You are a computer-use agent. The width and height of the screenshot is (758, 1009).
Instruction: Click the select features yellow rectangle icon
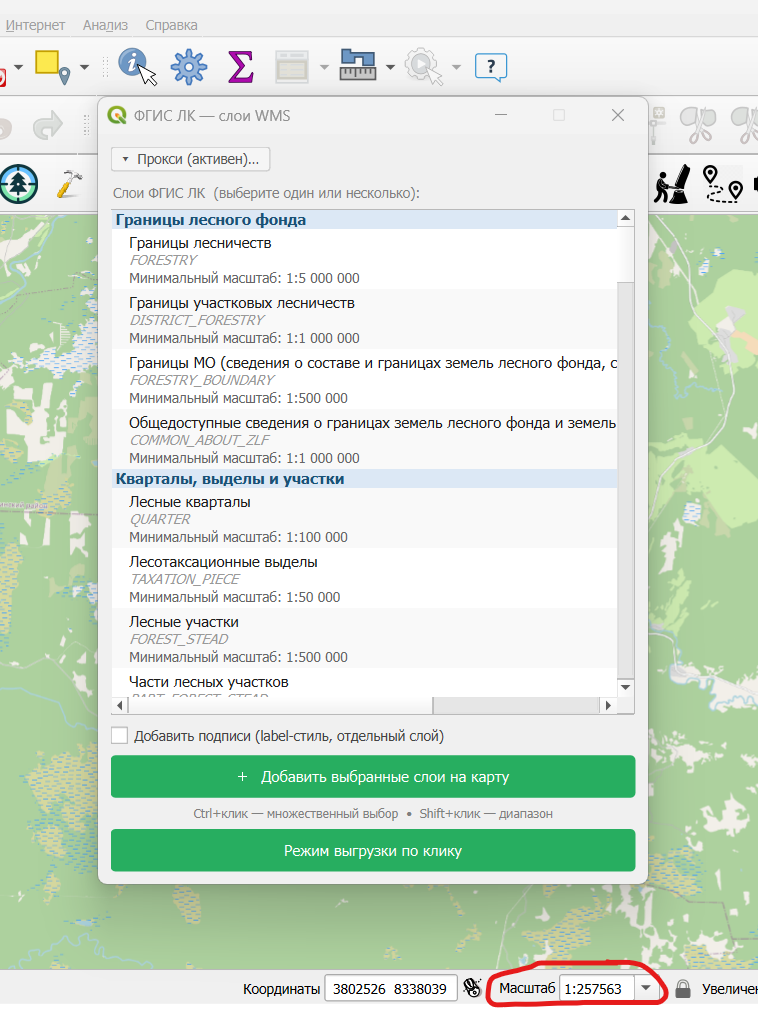click(52, 67)
